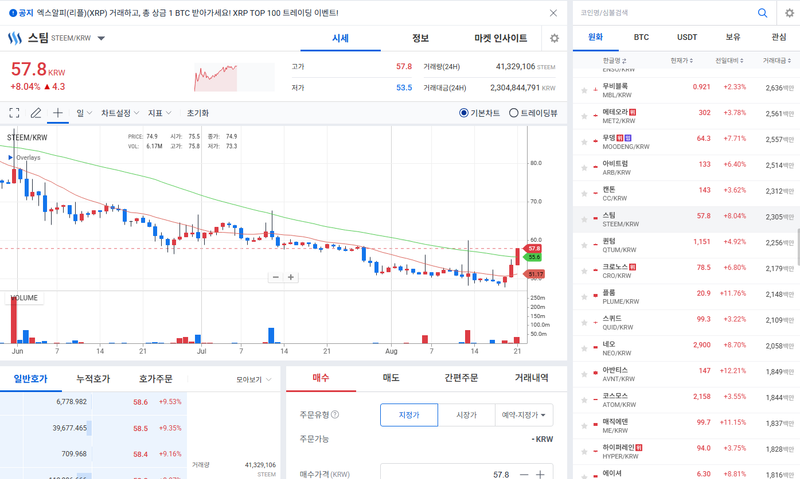Toggle favorite star for 아비트럼

[x=584, y=168]
